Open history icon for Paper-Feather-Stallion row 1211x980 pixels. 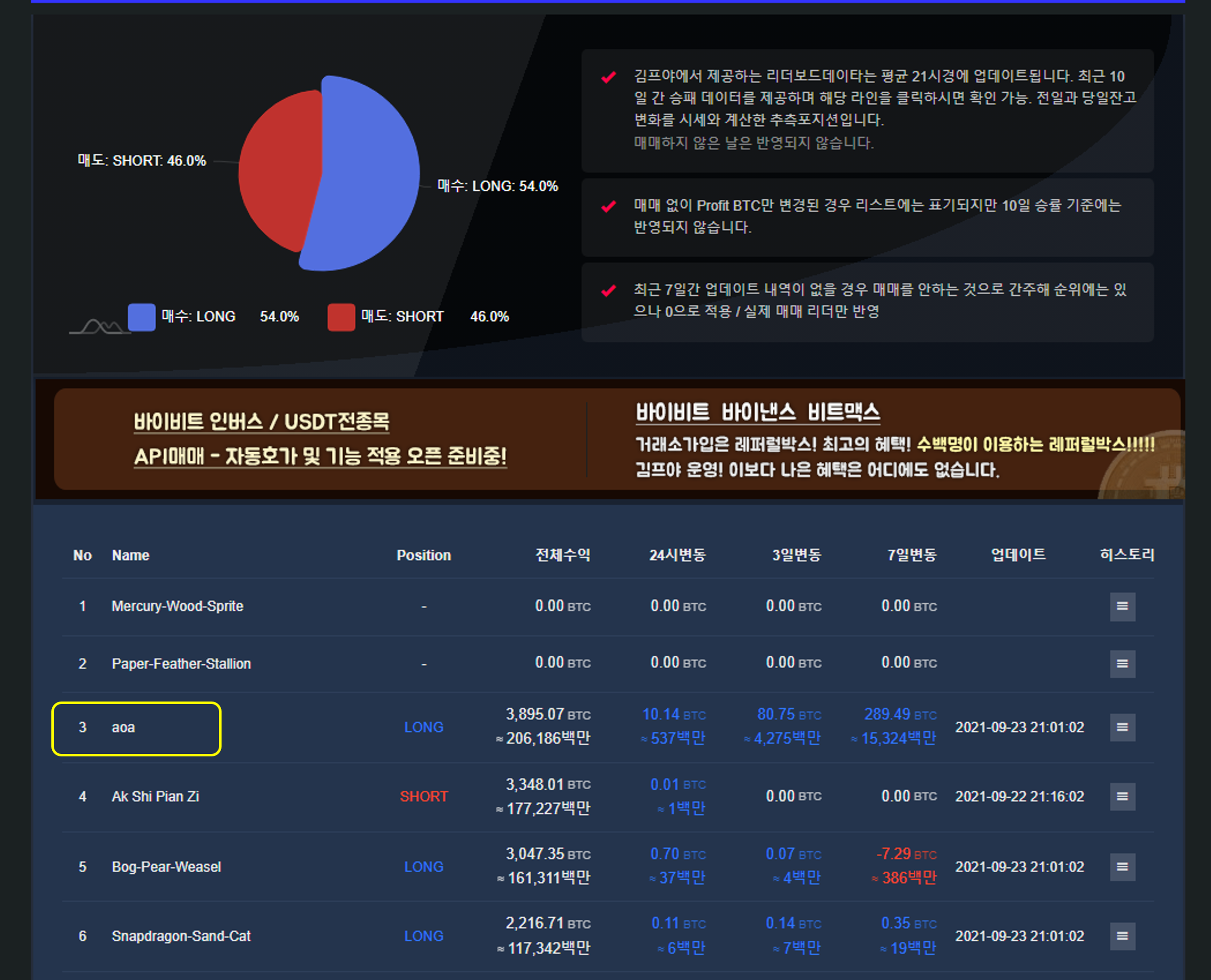point(1122,663)
